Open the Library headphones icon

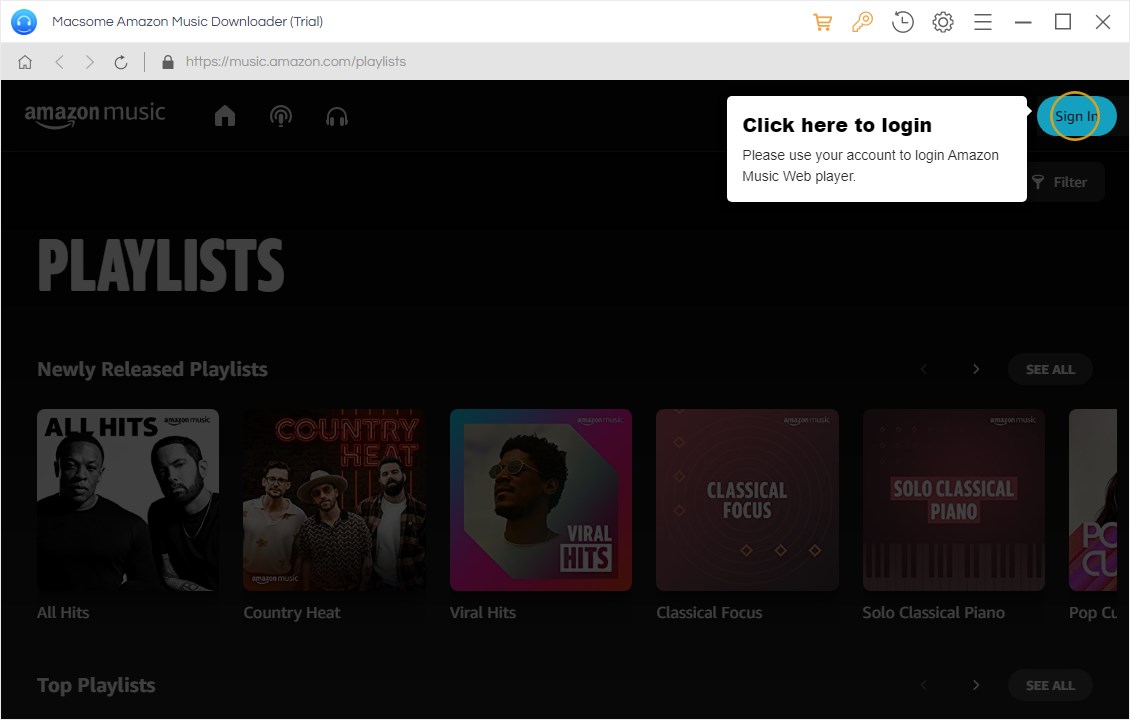(x=337, y=116)
